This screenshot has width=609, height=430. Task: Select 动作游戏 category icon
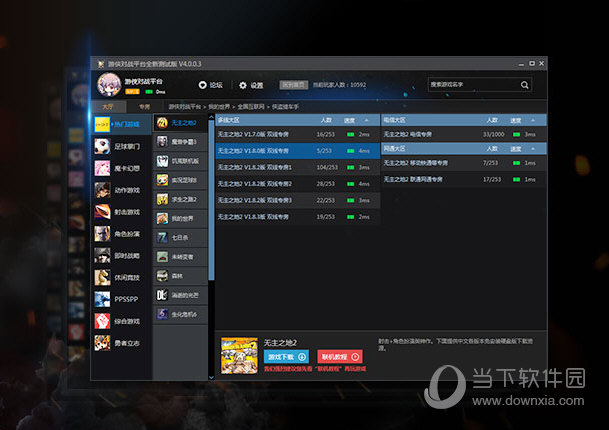pos(102,190)
